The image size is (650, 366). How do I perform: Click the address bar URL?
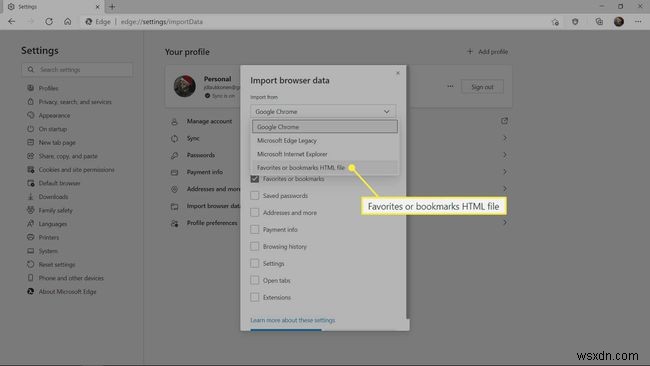coord(162,22)
